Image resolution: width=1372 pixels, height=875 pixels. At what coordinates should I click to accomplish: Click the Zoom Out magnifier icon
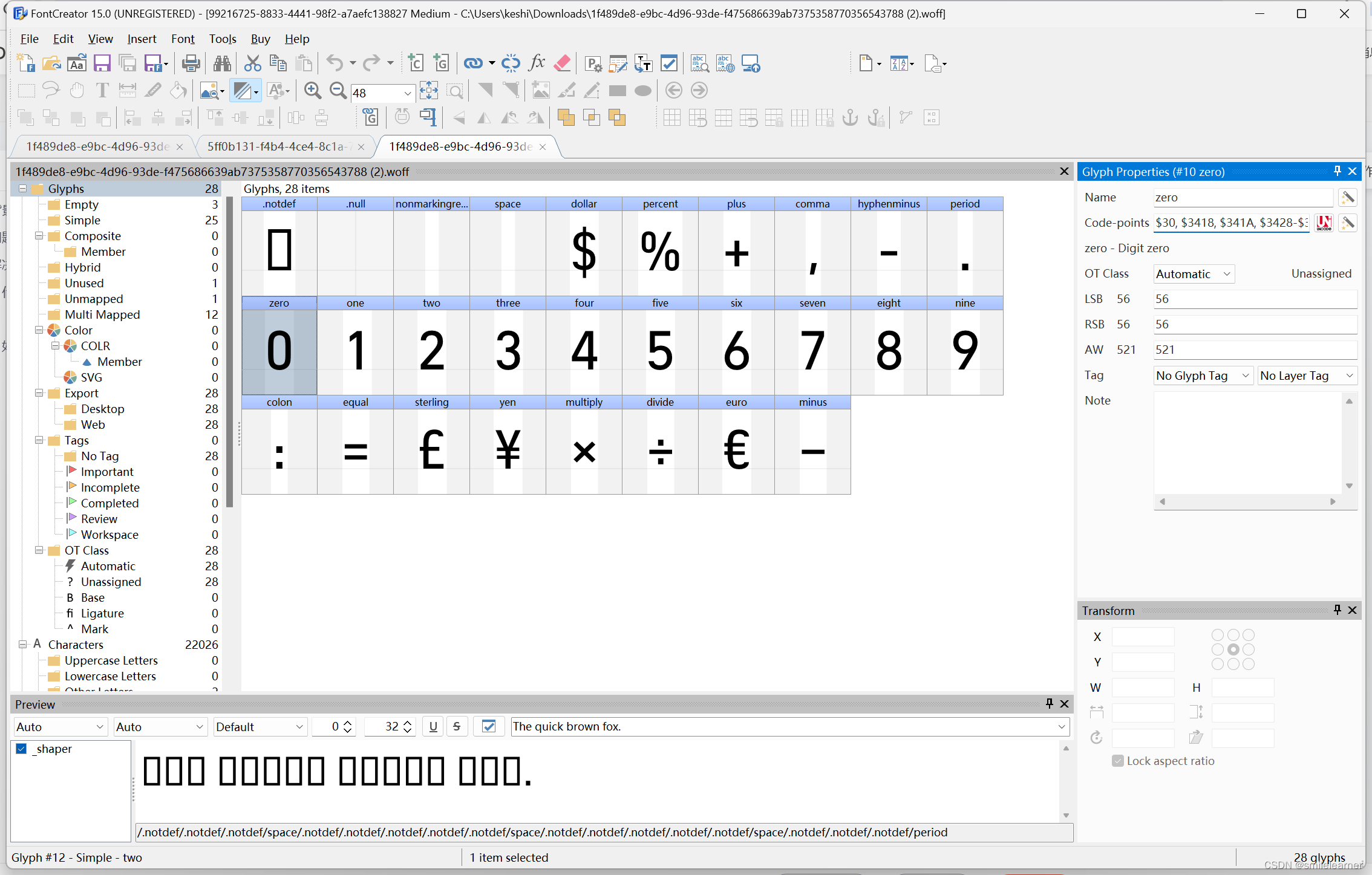(338, 91)
